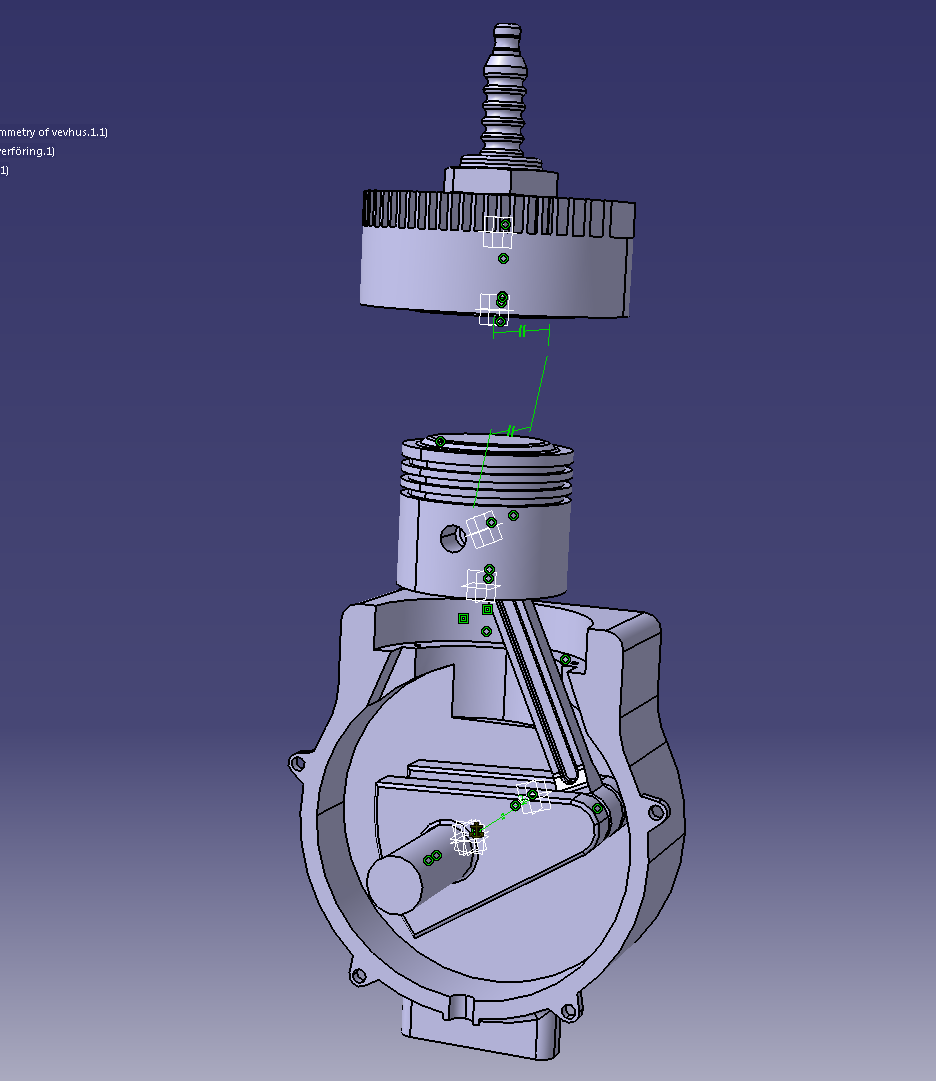The image size is (936, 1081).
Task: Click the constraint circle on the crankcase upper right
Action: coord(565,660)
